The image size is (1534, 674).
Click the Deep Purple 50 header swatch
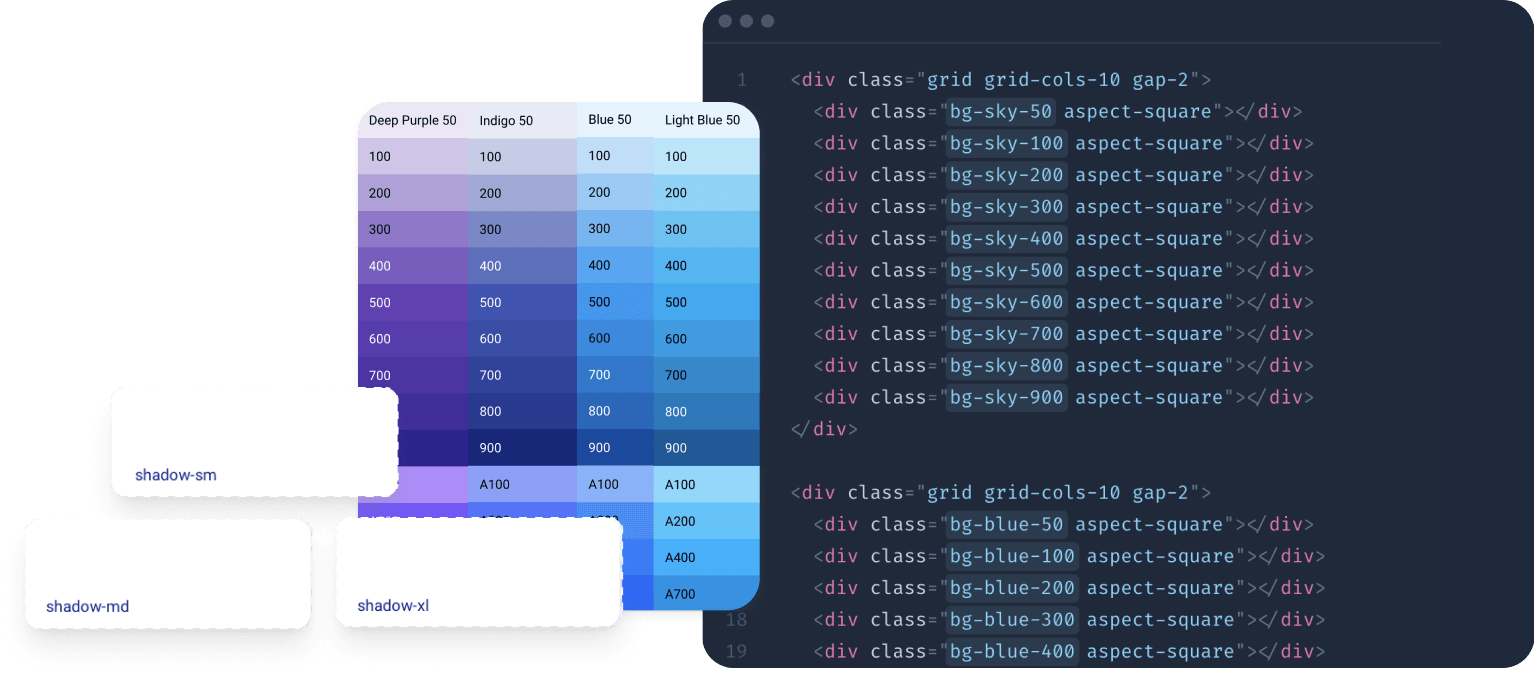(x=412, y=121)
